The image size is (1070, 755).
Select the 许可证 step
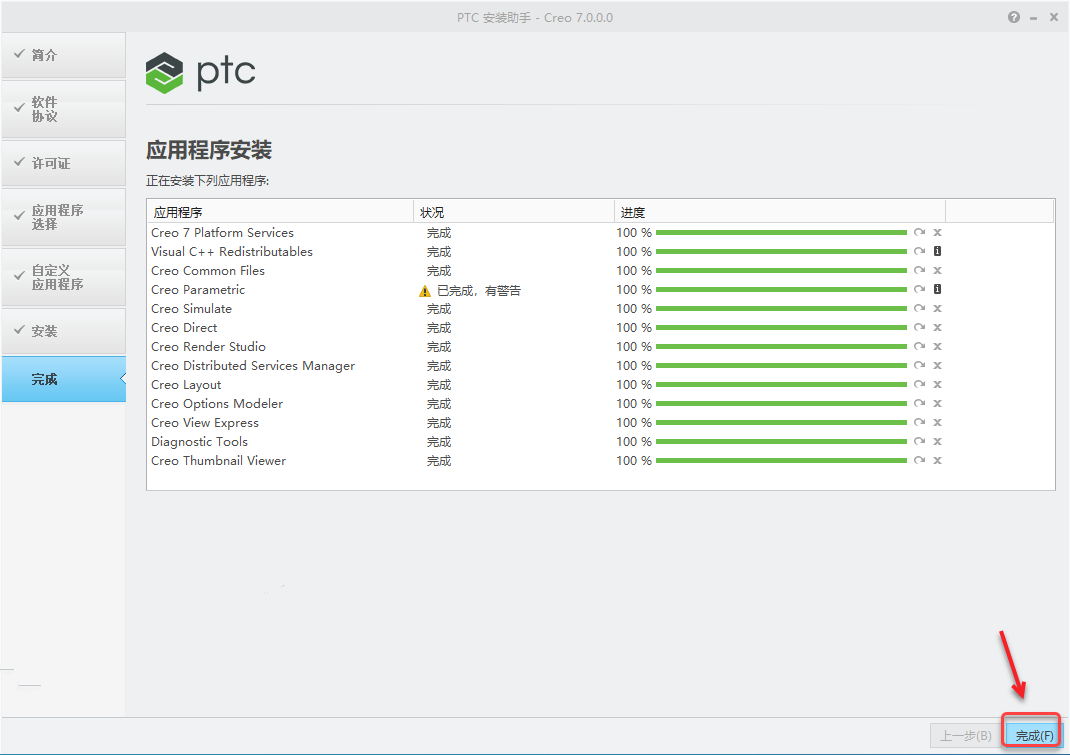click(x=63, y=163)
